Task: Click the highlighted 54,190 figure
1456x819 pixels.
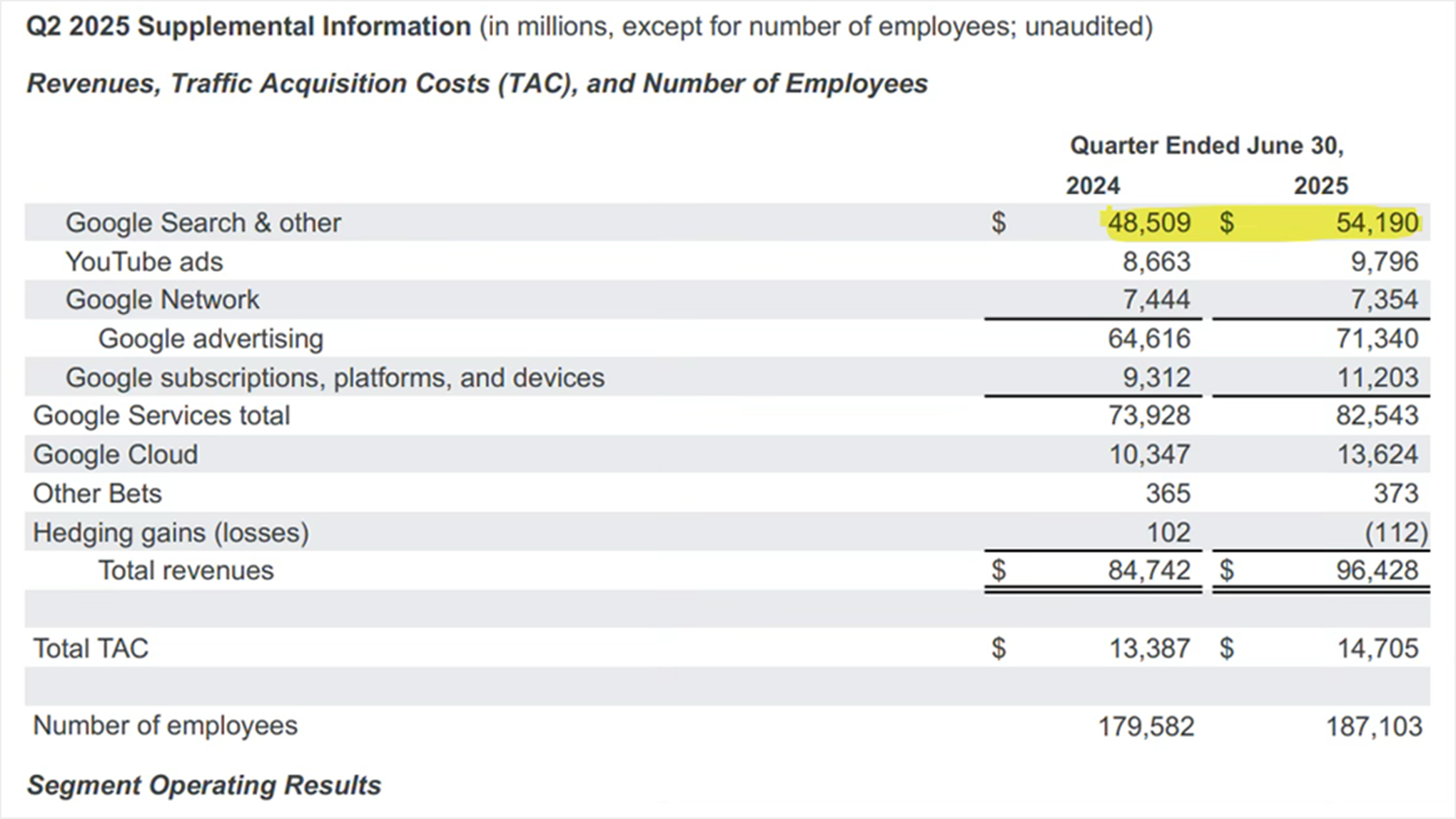Action: click(x=1377, y=223)
